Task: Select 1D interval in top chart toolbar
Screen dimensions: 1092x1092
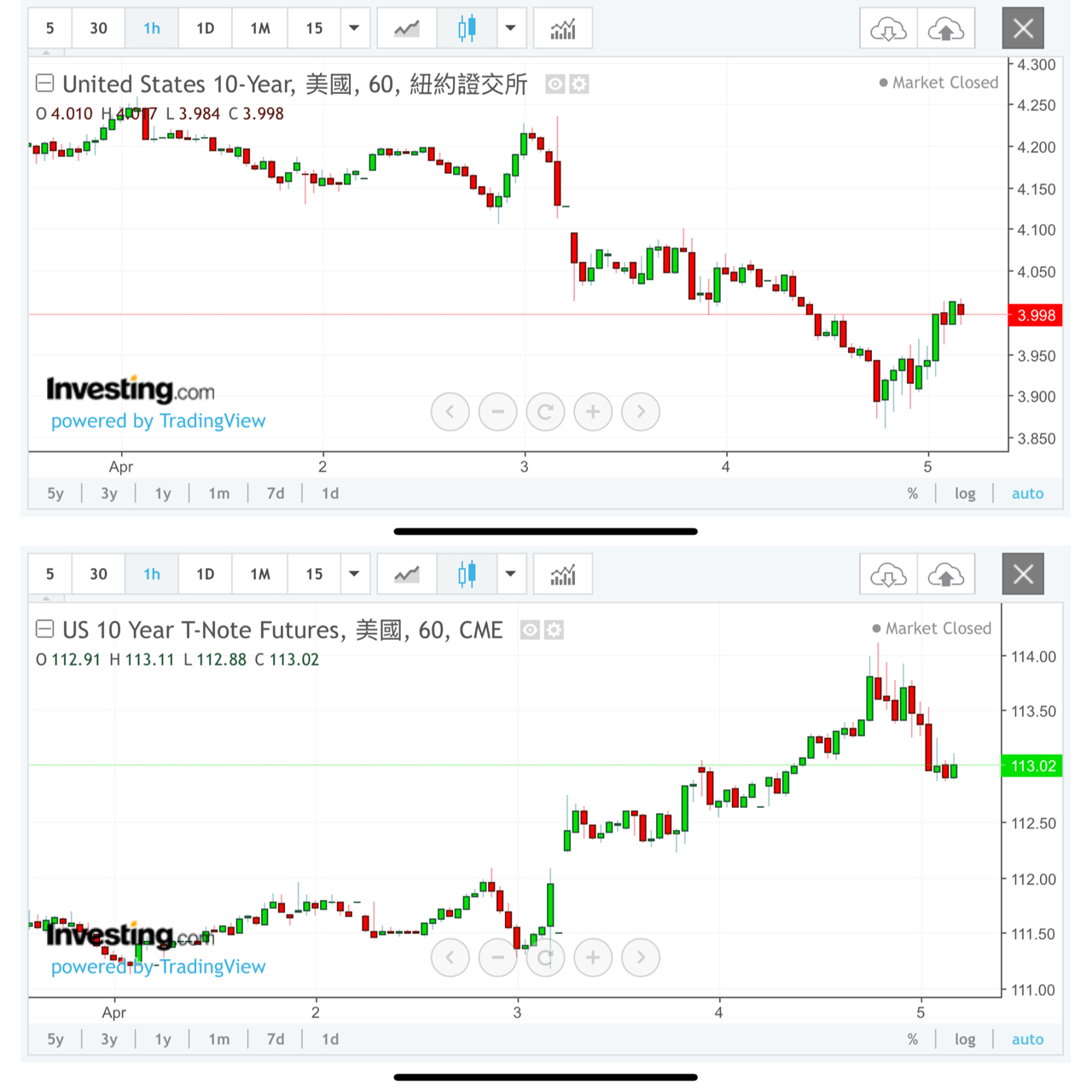Action: coord(206,29)
